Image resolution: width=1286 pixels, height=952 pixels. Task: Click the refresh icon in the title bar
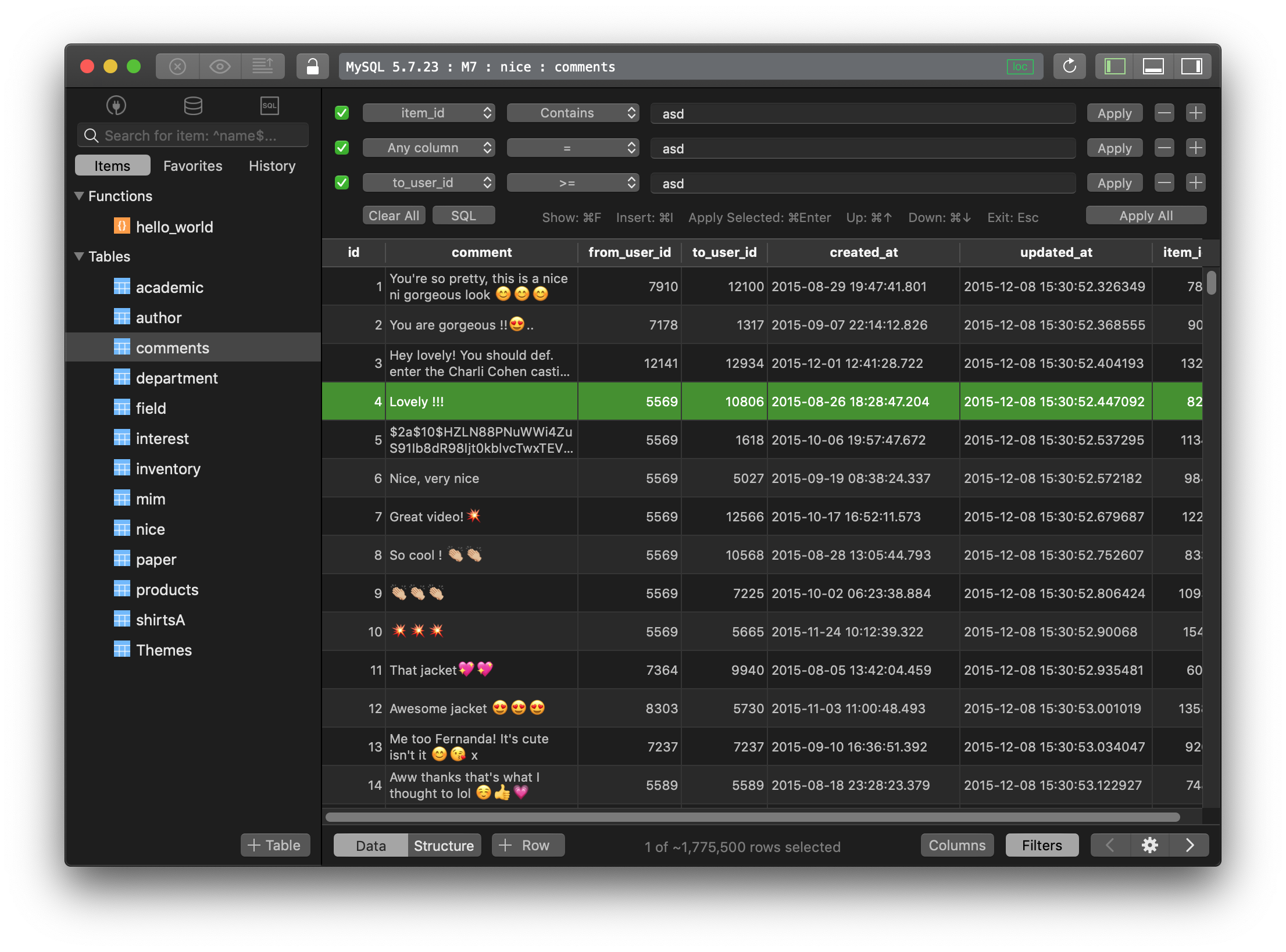point(1070,66)
